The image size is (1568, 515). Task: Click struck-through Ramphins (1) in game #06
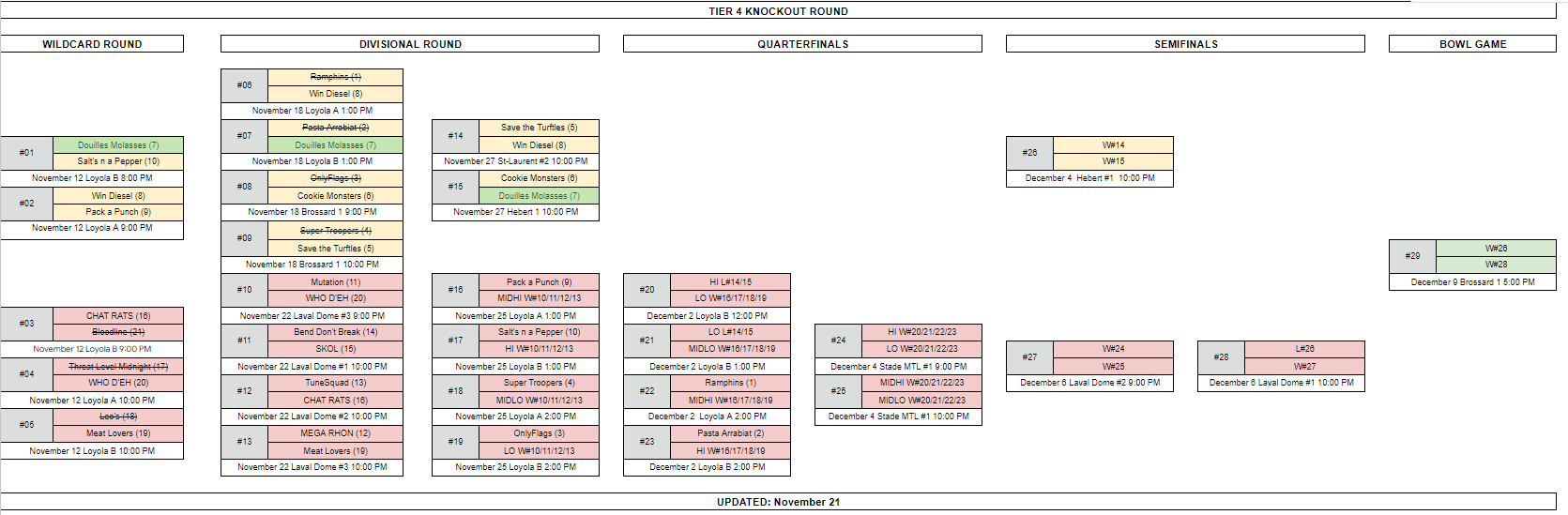coord(336,77)
